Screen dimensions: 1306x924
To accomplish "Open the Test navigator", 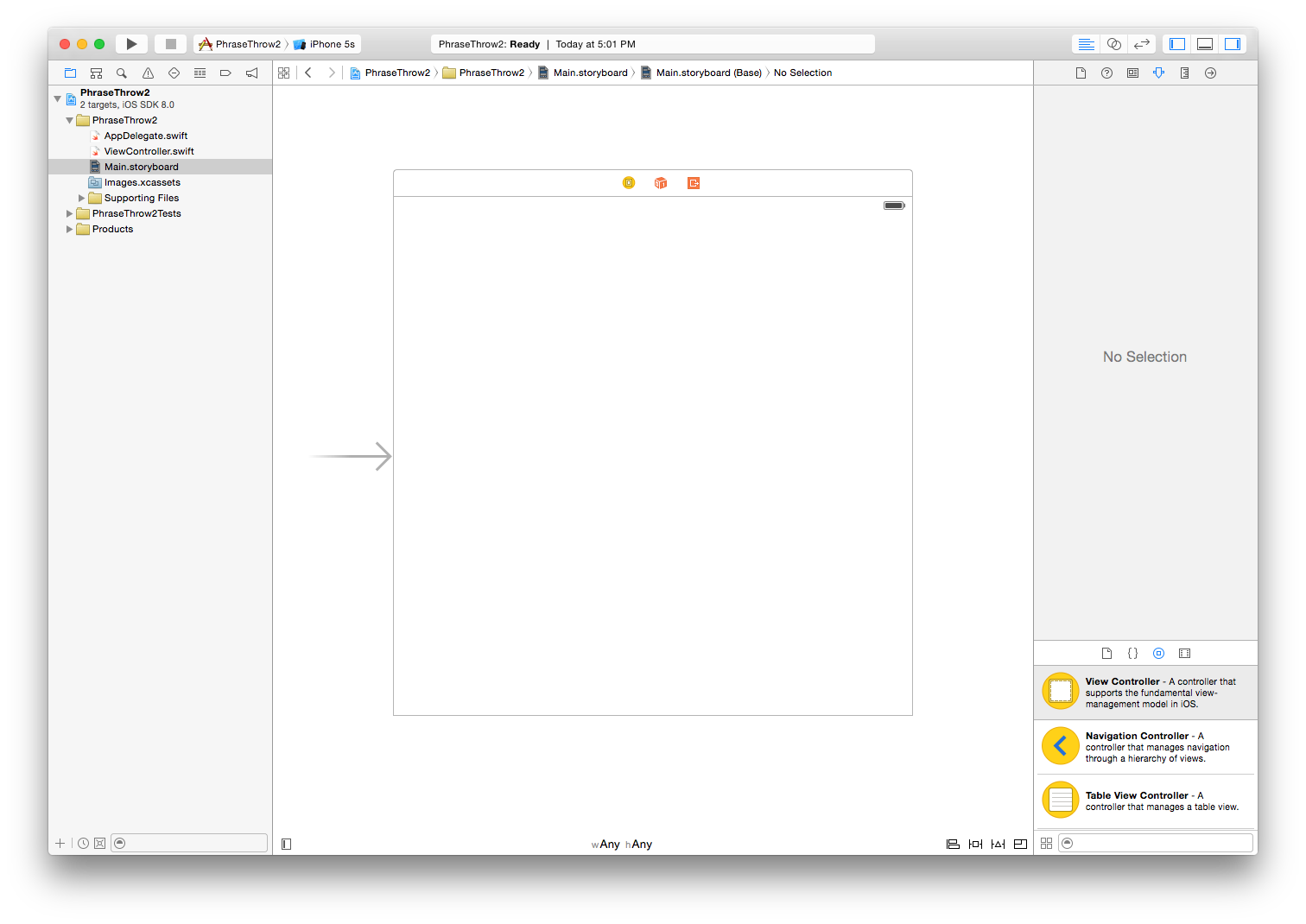I will [174, 73].
